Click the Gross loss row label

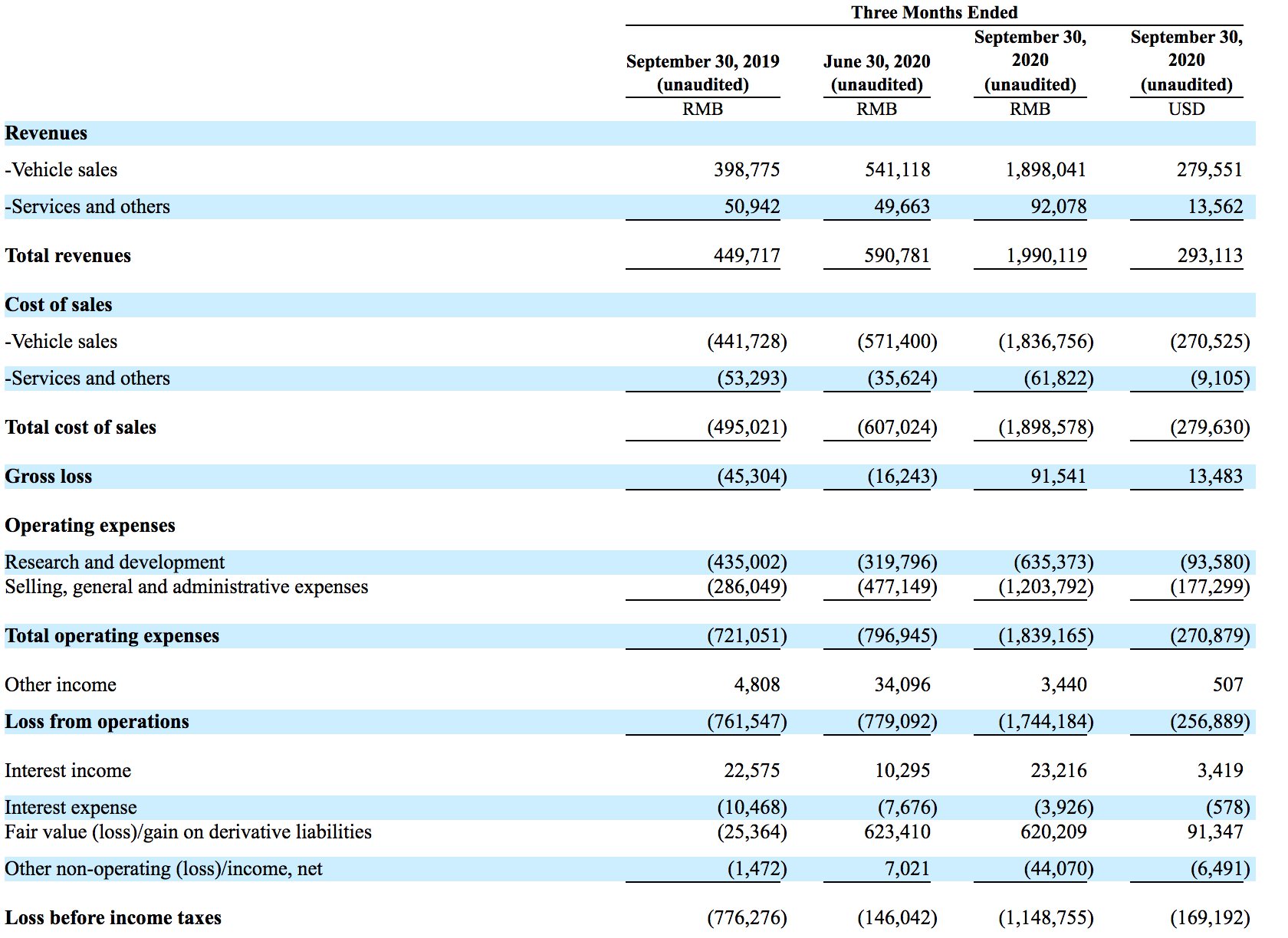click(48, 476)
